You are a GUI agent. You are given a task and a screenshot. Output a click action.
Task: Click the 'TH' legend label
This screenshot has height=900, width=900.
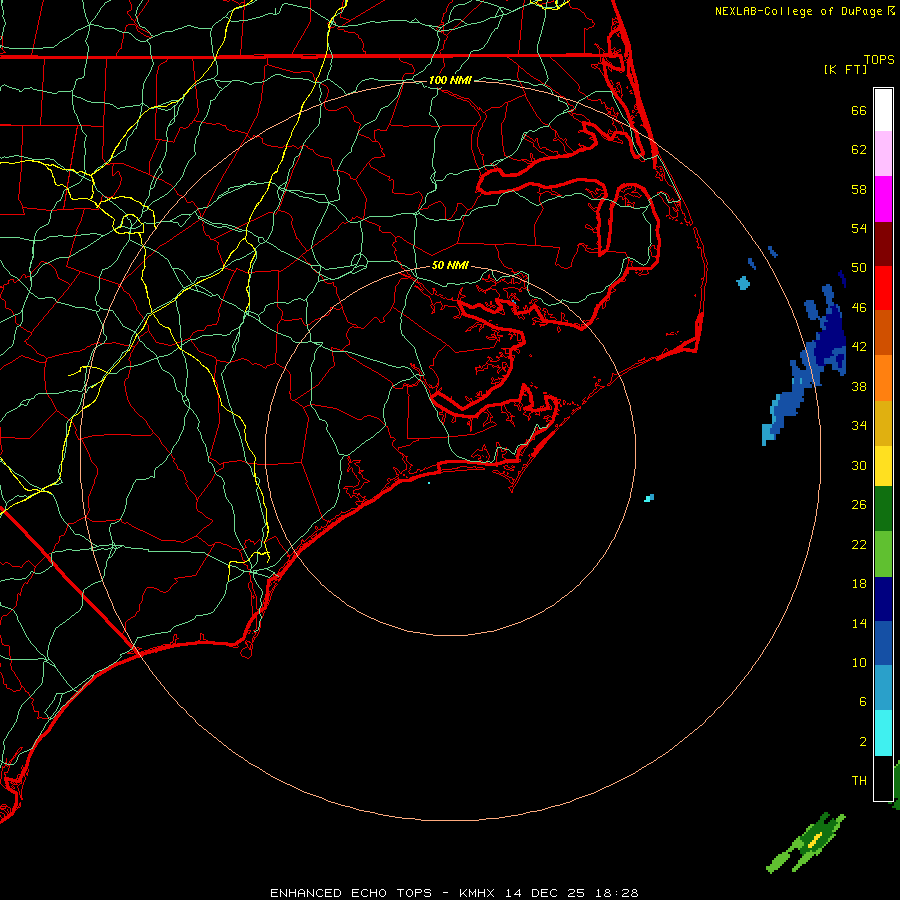[x=859, y=781]
